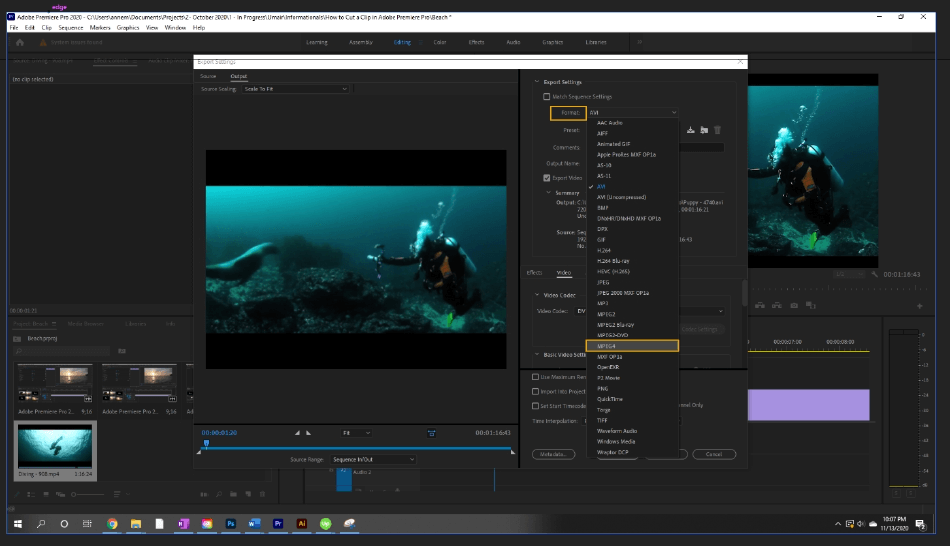
Task: Click the Delete Preset trash icon
Action: pos(717,130)
